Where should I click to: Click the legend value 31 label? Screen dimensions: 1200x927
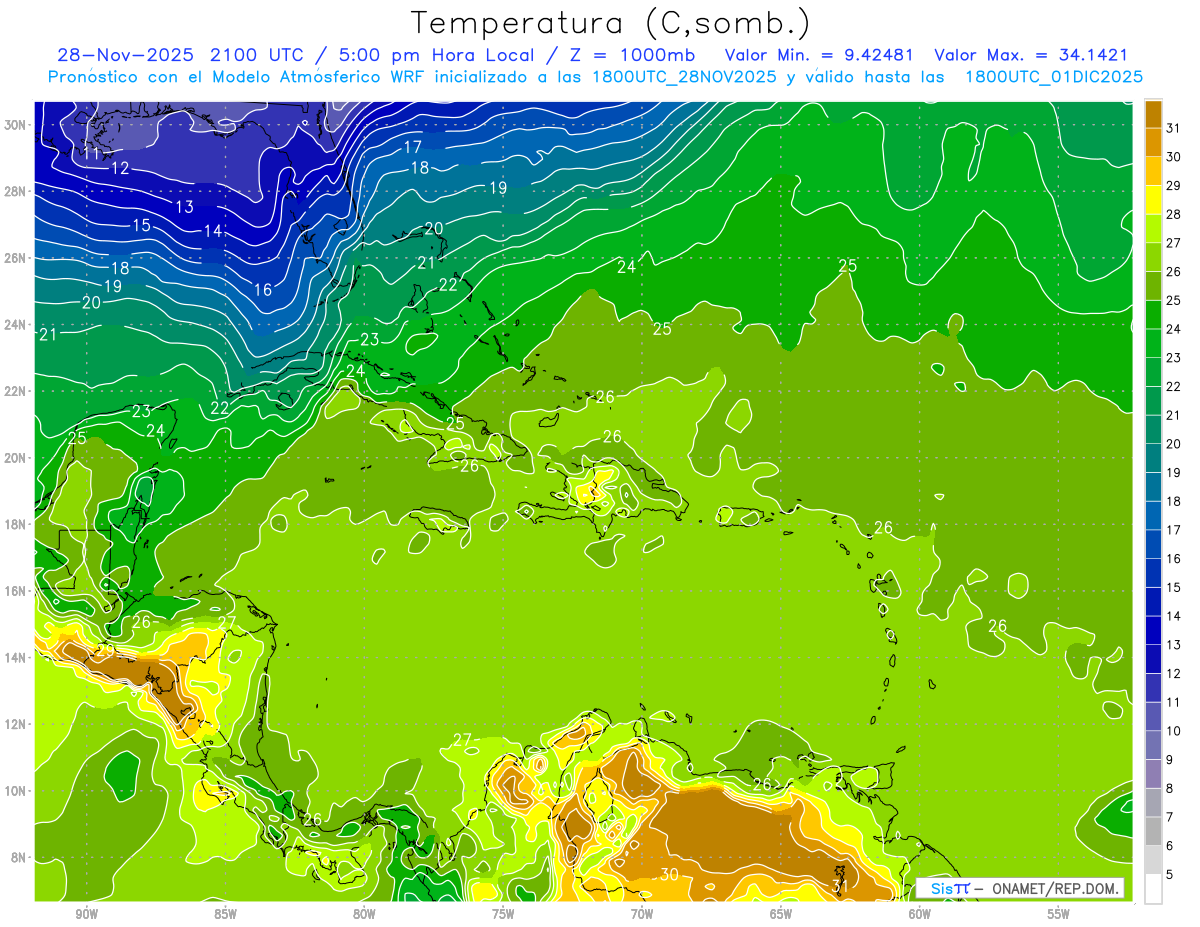(x=1173, y=127)
